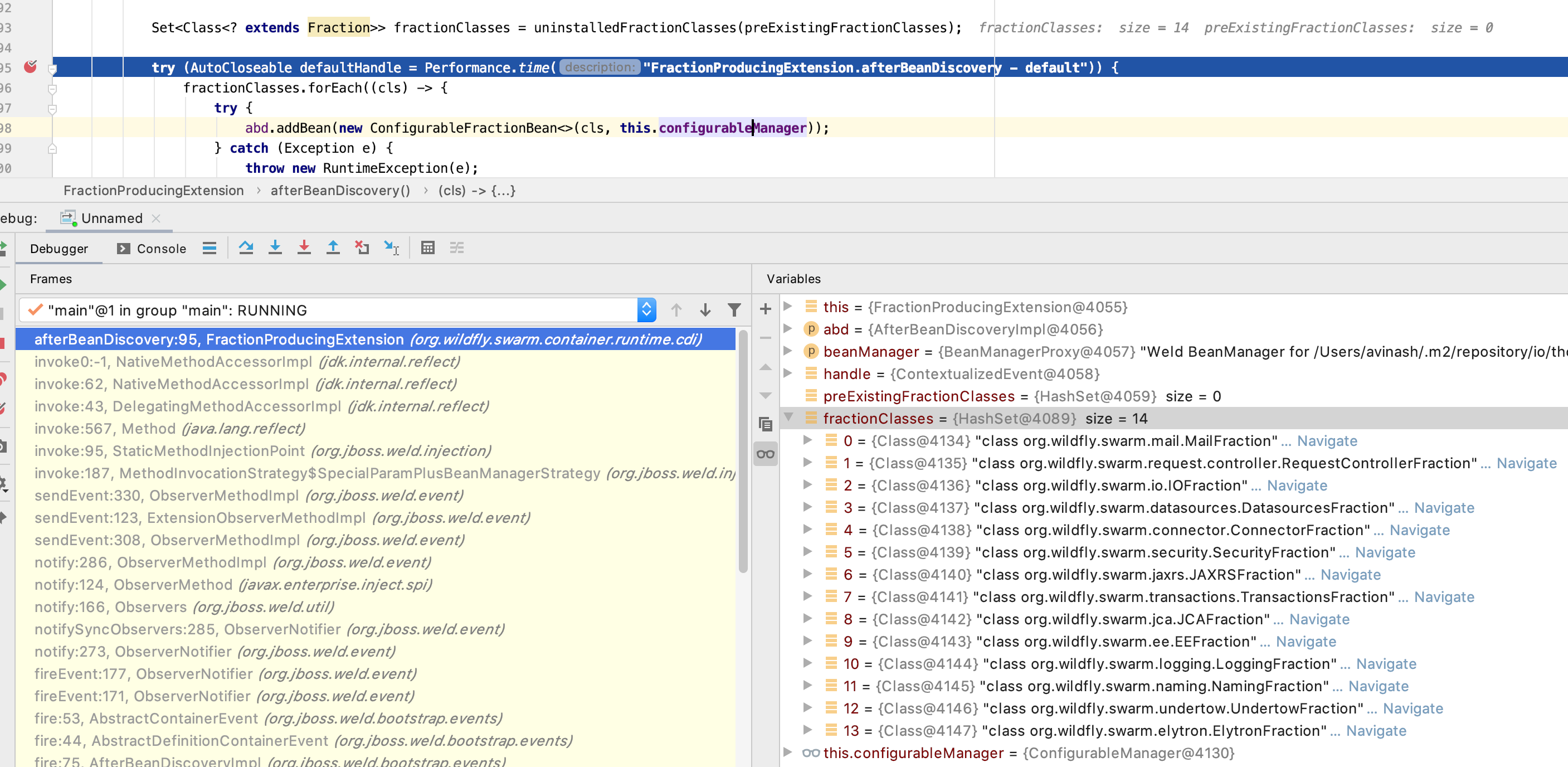Select next frame with down arrow

[x=705, y=310]
